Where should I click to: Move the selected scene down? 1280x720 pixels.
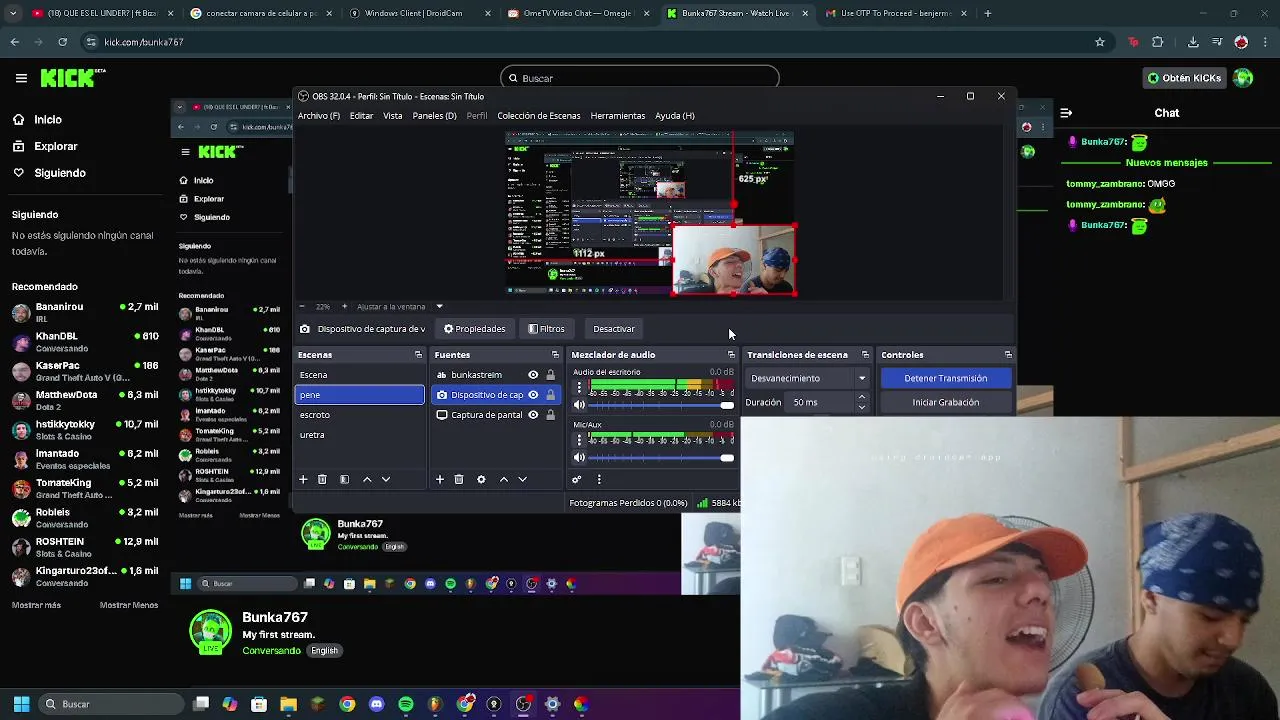pos(386,480)
